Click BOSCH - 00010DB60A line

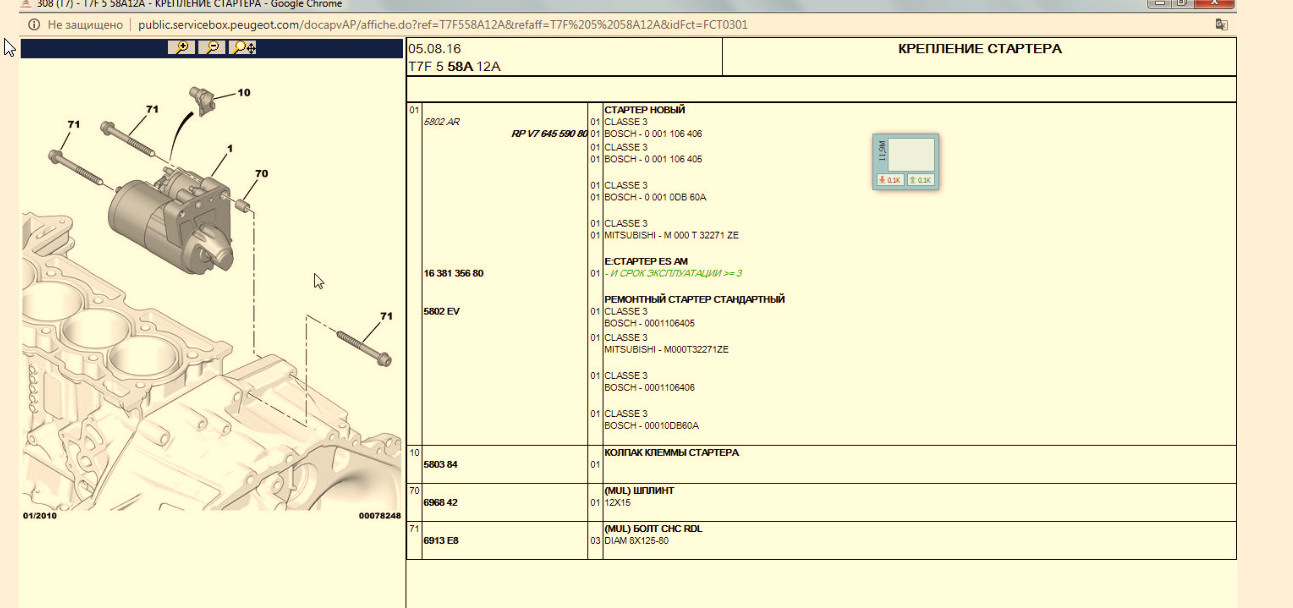pos(651,426)
